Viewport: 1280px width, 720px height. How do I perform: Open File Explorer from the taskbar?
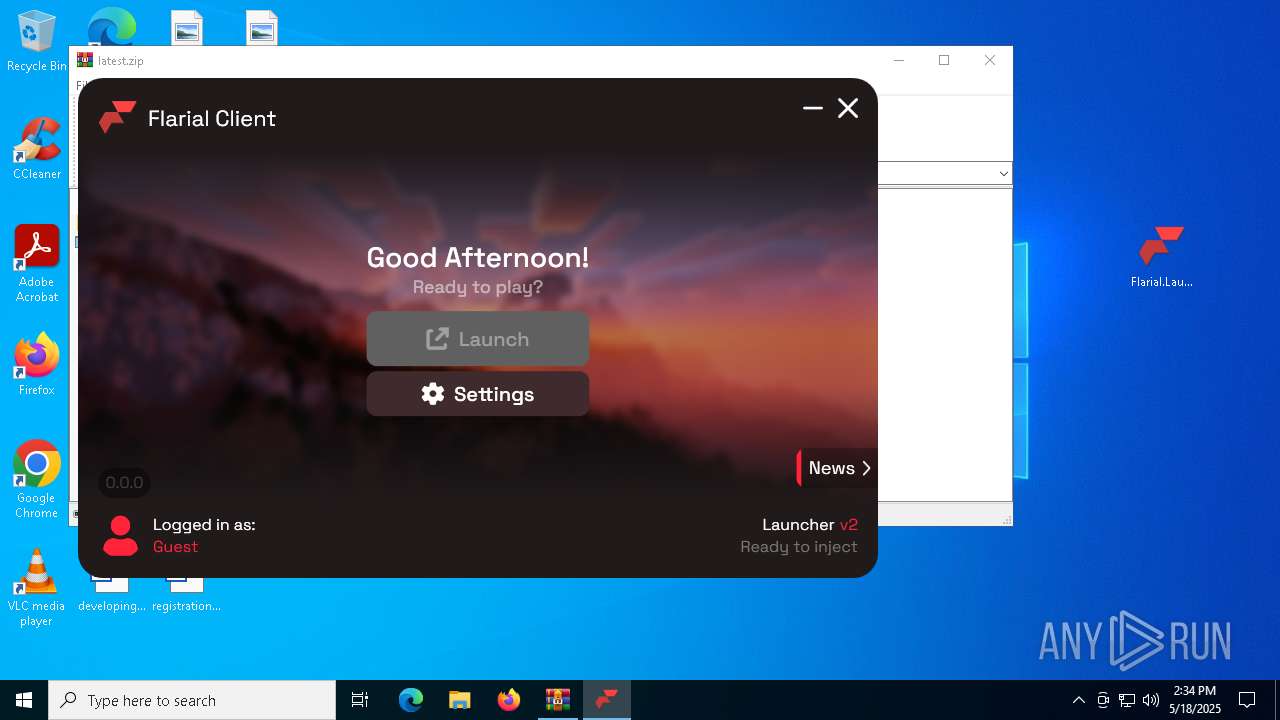tap(459, 700)
